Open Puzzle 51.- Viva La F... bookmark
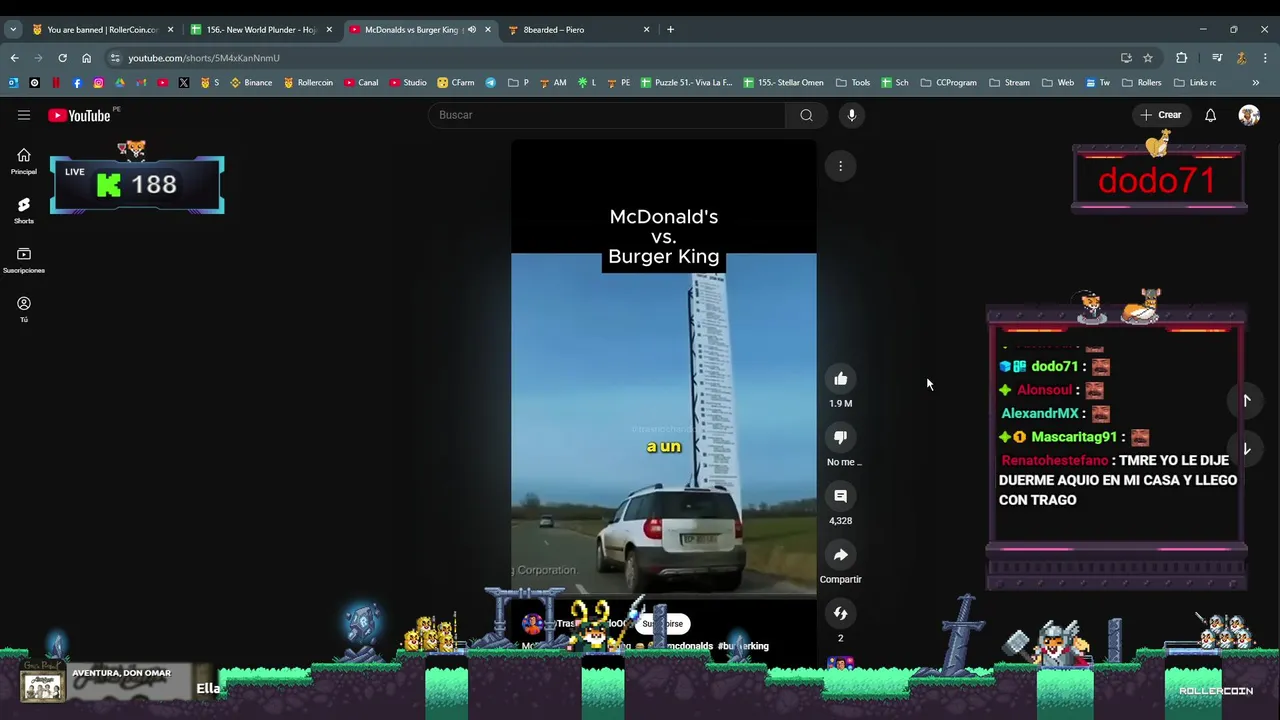 pos(686,83)
